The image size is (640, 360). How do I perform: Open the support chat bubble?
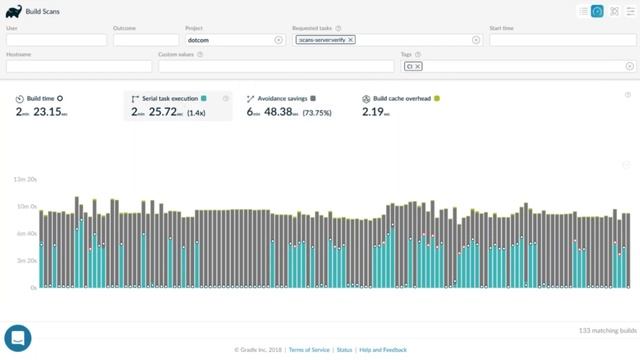18,338
